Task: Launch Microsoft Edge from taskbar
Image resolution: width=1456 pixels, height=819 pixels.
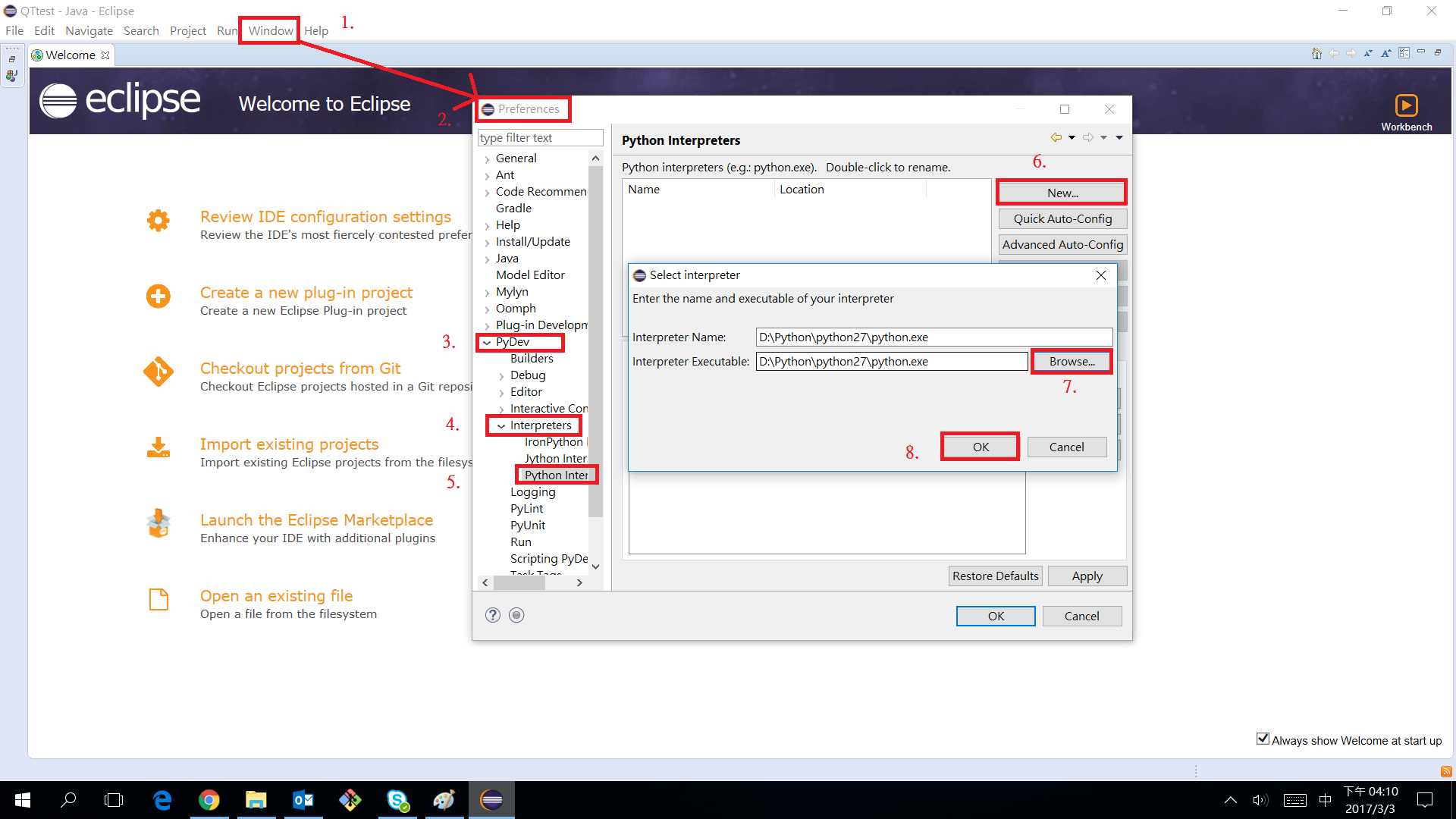Action: point(162,800)
